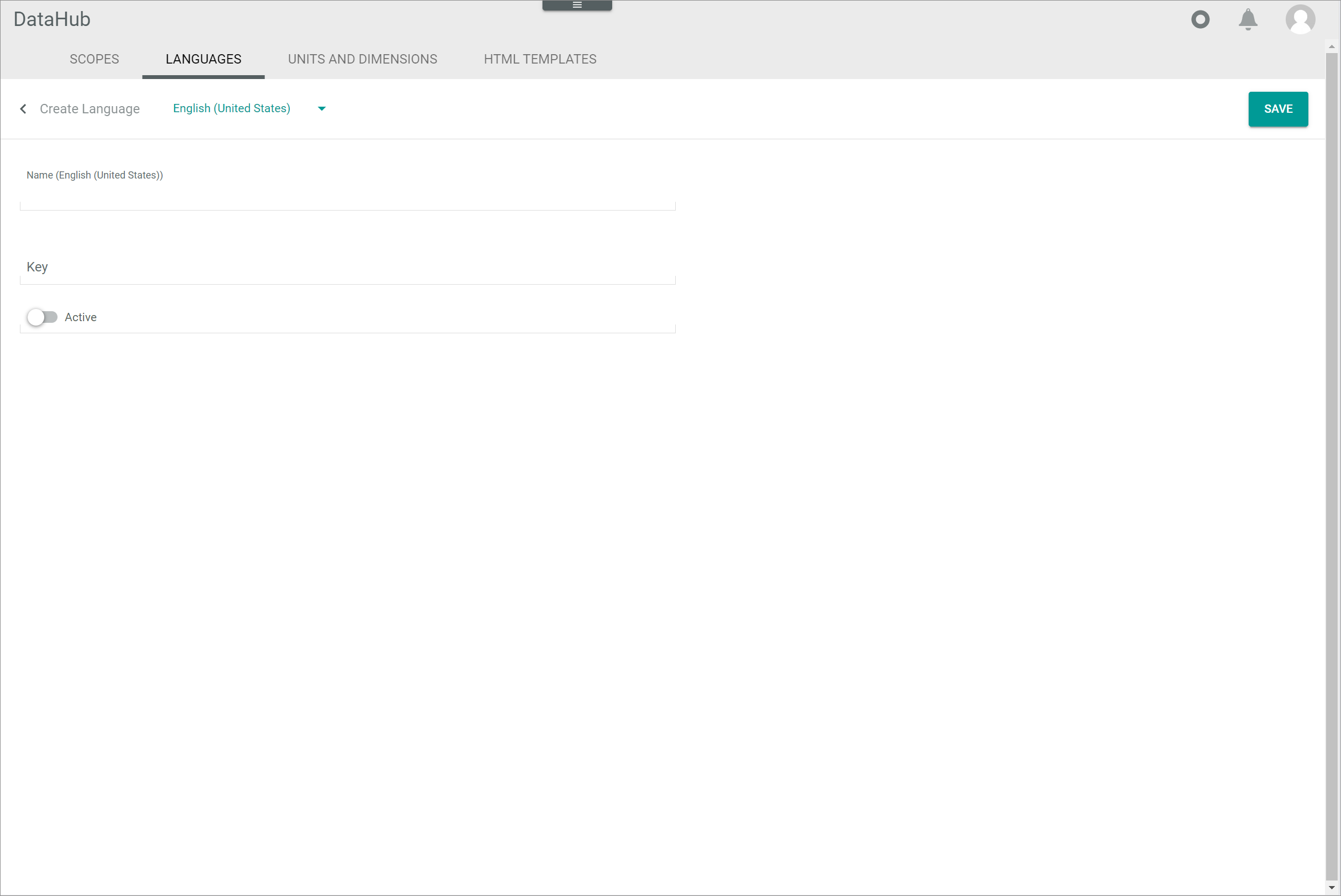The image size is (1341, 896).
Task: Click the dropdown arrow next to English United States
Action: [x=322, y=108]
